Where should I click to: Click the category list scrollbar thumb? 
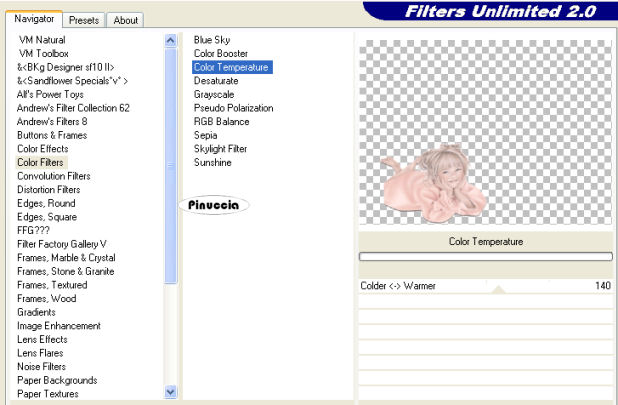171,165
